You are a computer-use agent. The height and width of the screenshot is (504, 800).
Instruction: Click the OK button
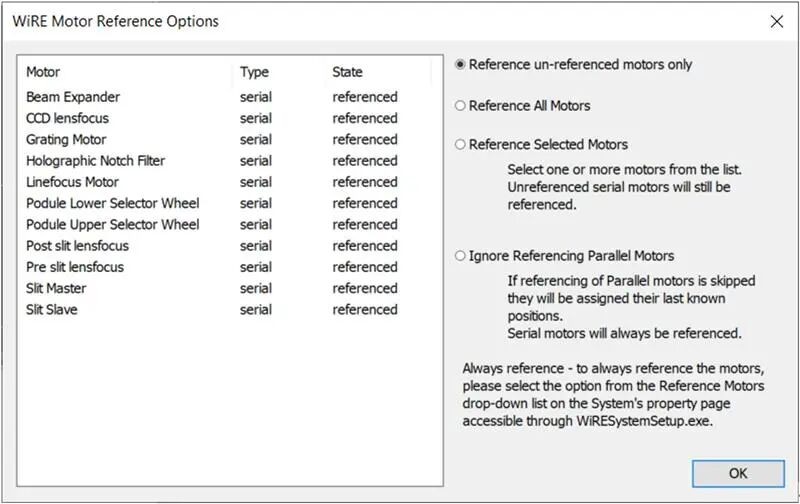(x=737, y=473)
